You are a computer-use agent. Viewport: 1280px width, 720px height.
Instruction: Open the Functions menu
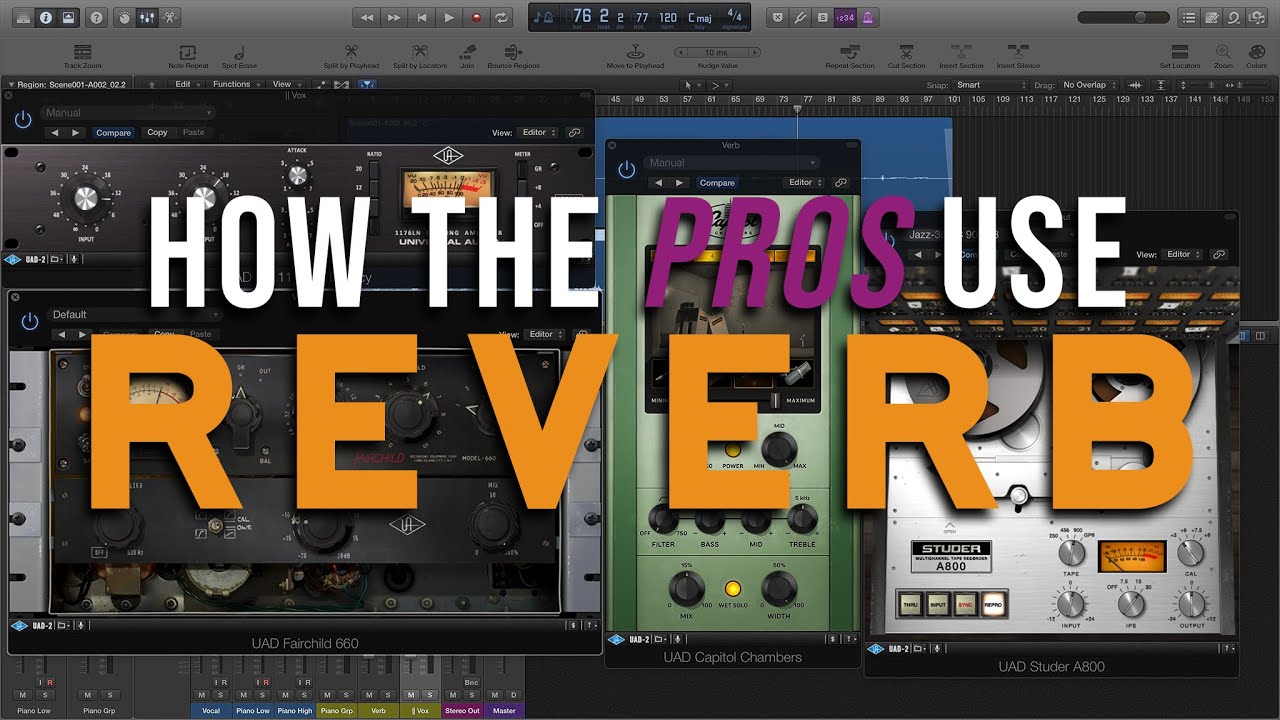pos(235,85)
